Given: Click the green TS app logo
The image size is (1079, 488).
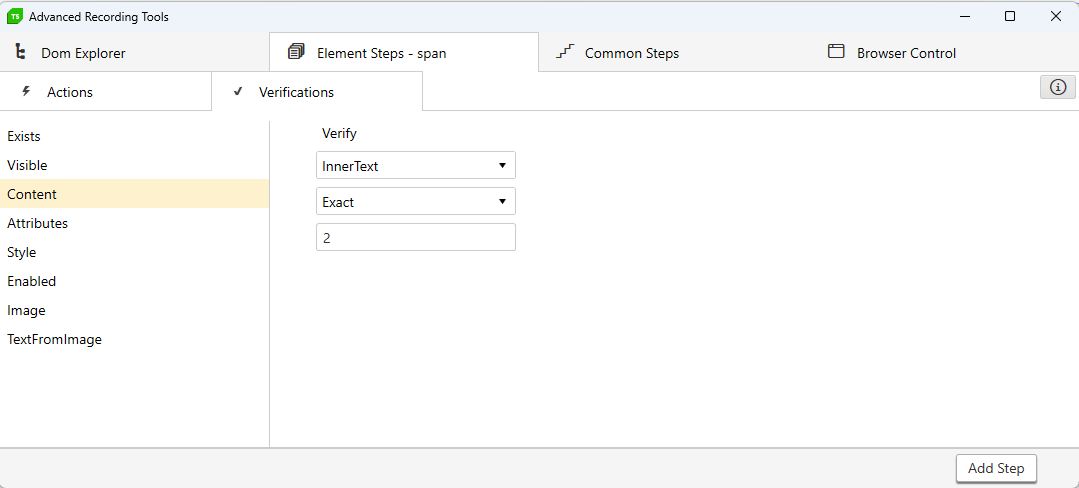Looking at the screenshot, I should pyautogui.click(x=14, y=17).
